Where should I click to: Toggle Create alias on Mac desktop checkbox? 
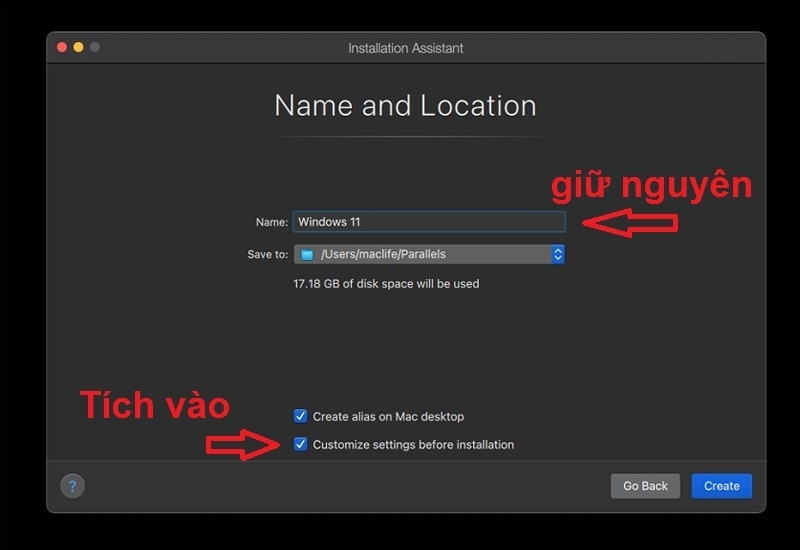300,416
